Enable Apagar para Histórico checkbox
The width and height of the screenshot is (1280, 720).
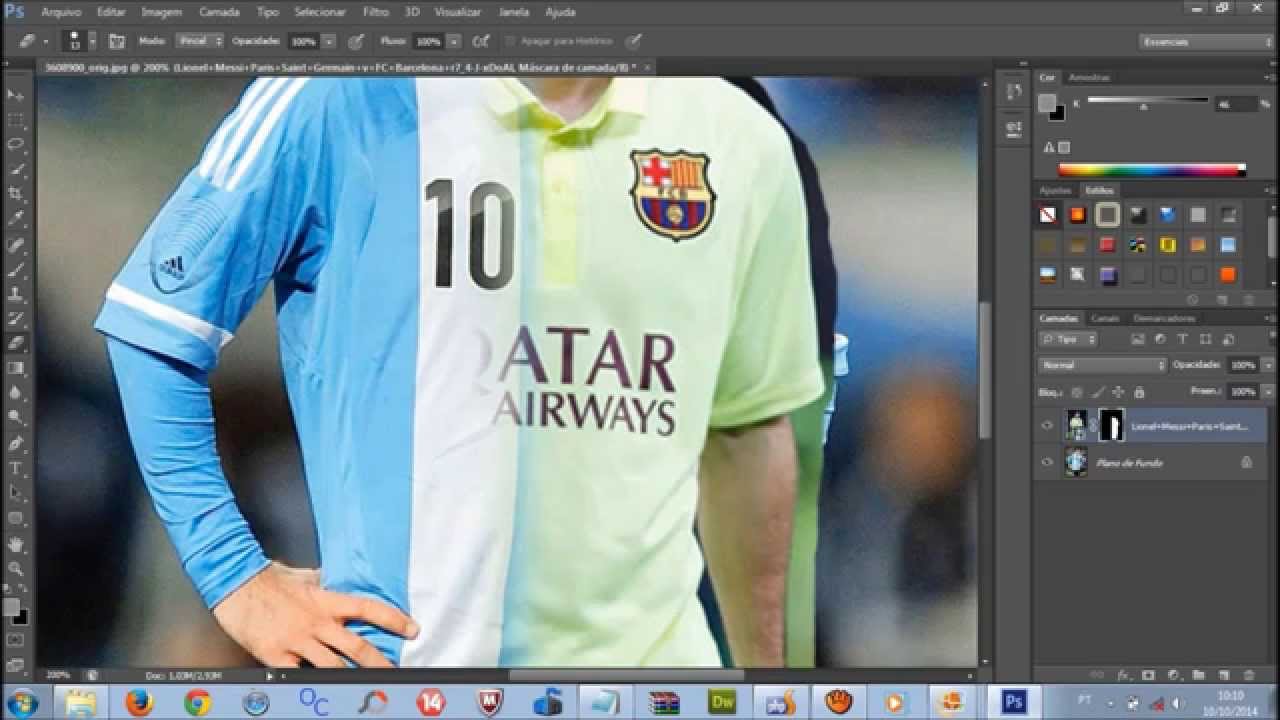tap(510, 42)
